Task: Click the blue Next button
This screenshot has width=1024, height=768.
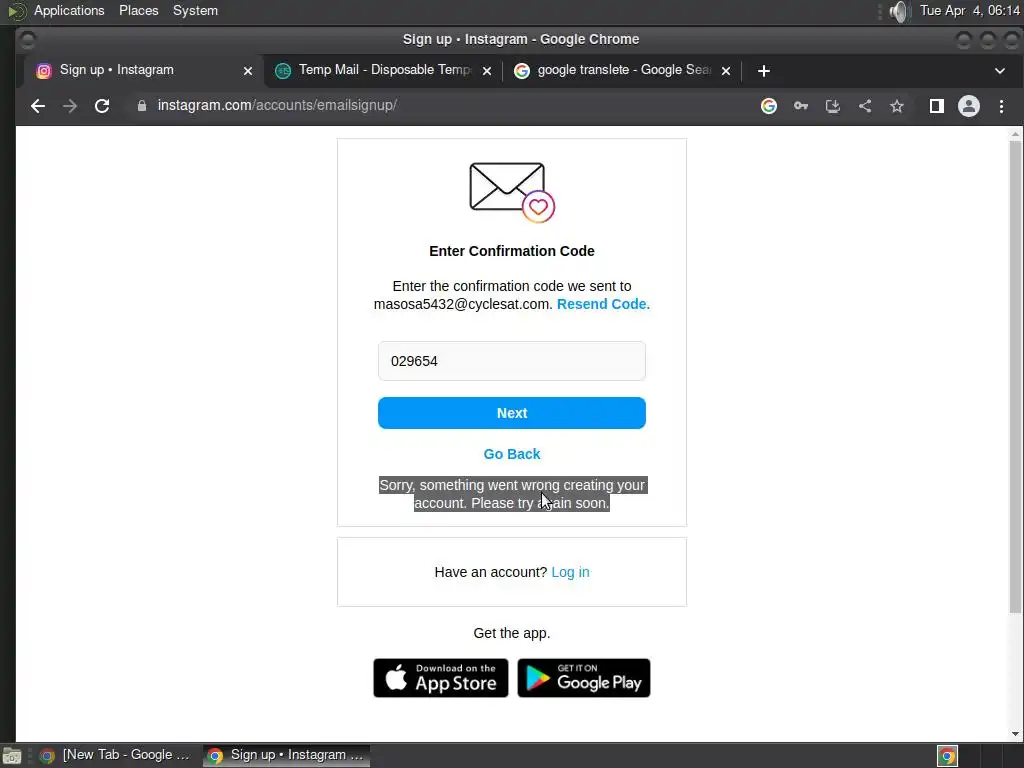Action: click(511, 413)
